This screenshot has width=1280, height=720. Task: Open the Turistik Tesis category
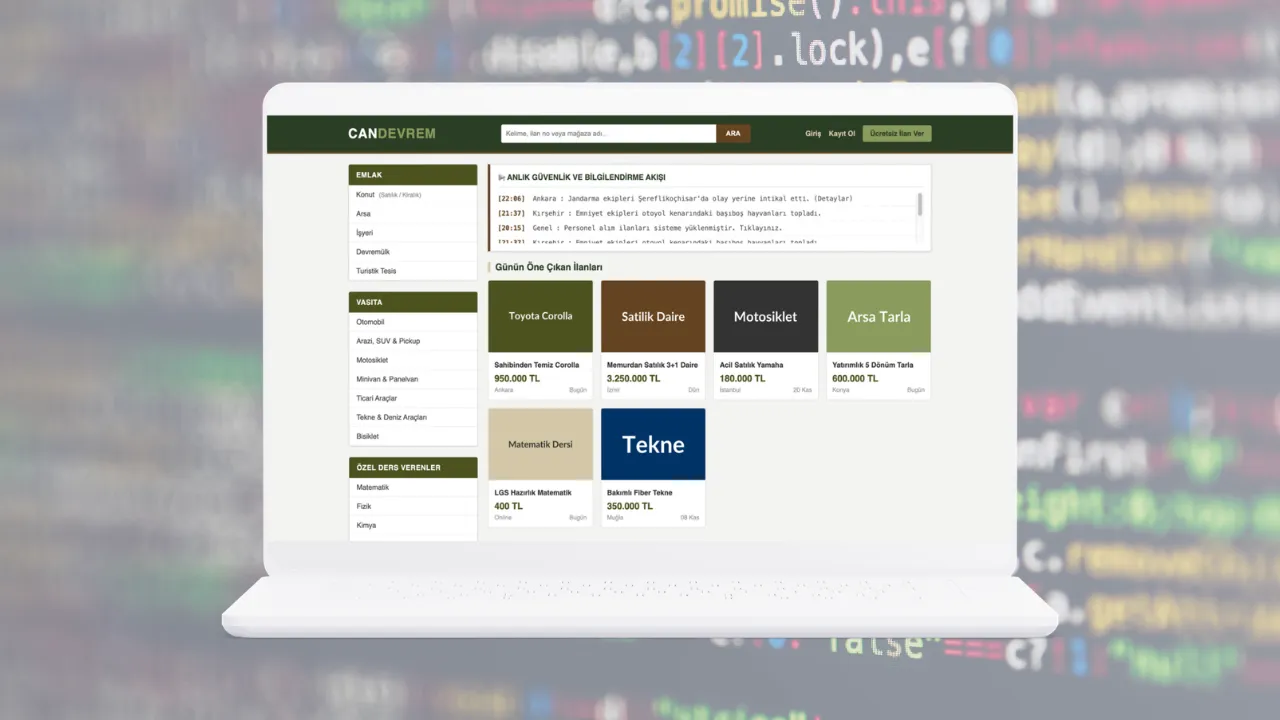[x=413, y=271]
